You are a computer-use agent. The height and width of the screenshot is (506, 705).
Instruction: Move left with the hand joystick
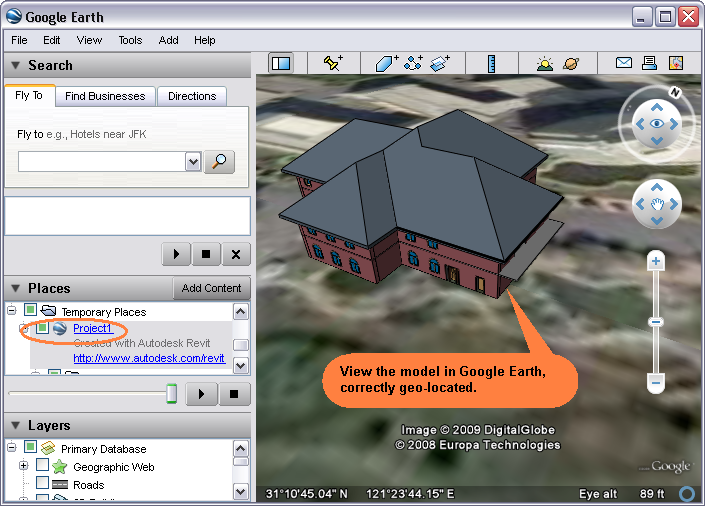point(640,204)
